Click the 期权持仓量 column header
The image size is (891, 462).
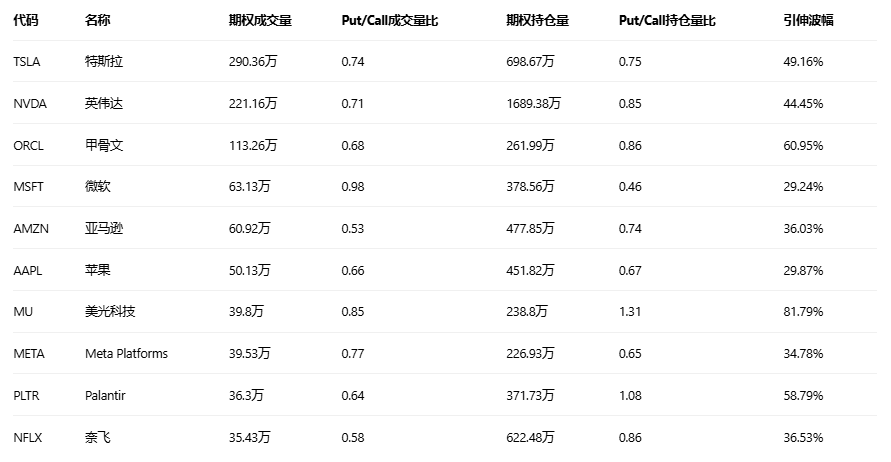click(x=537, y=20)
